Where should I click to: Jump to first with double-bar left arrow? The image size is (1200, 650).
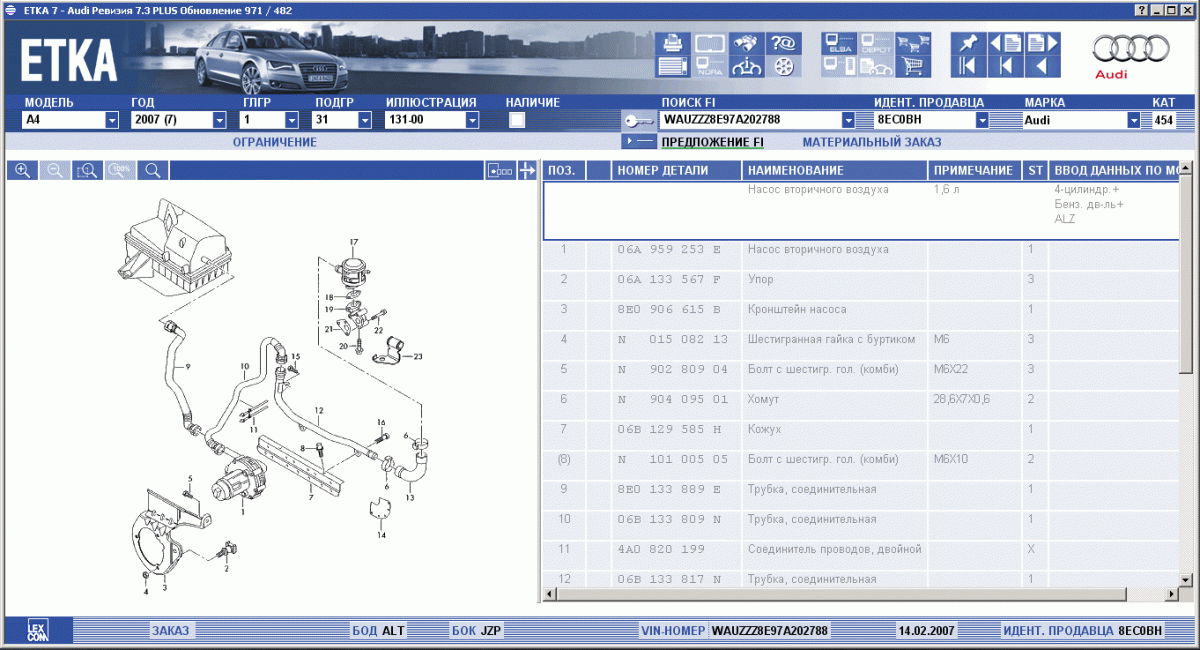point(967,67)
